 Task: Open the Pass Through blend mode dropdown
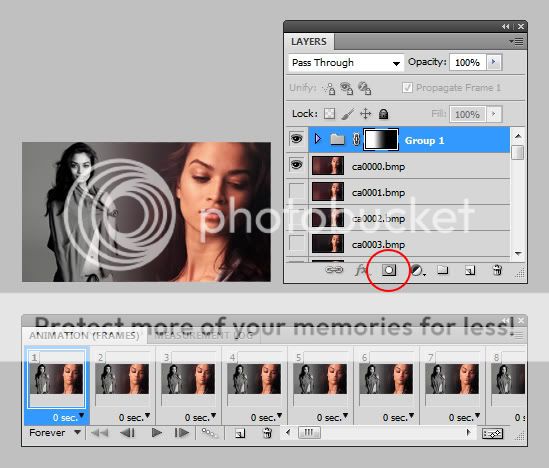346,63
